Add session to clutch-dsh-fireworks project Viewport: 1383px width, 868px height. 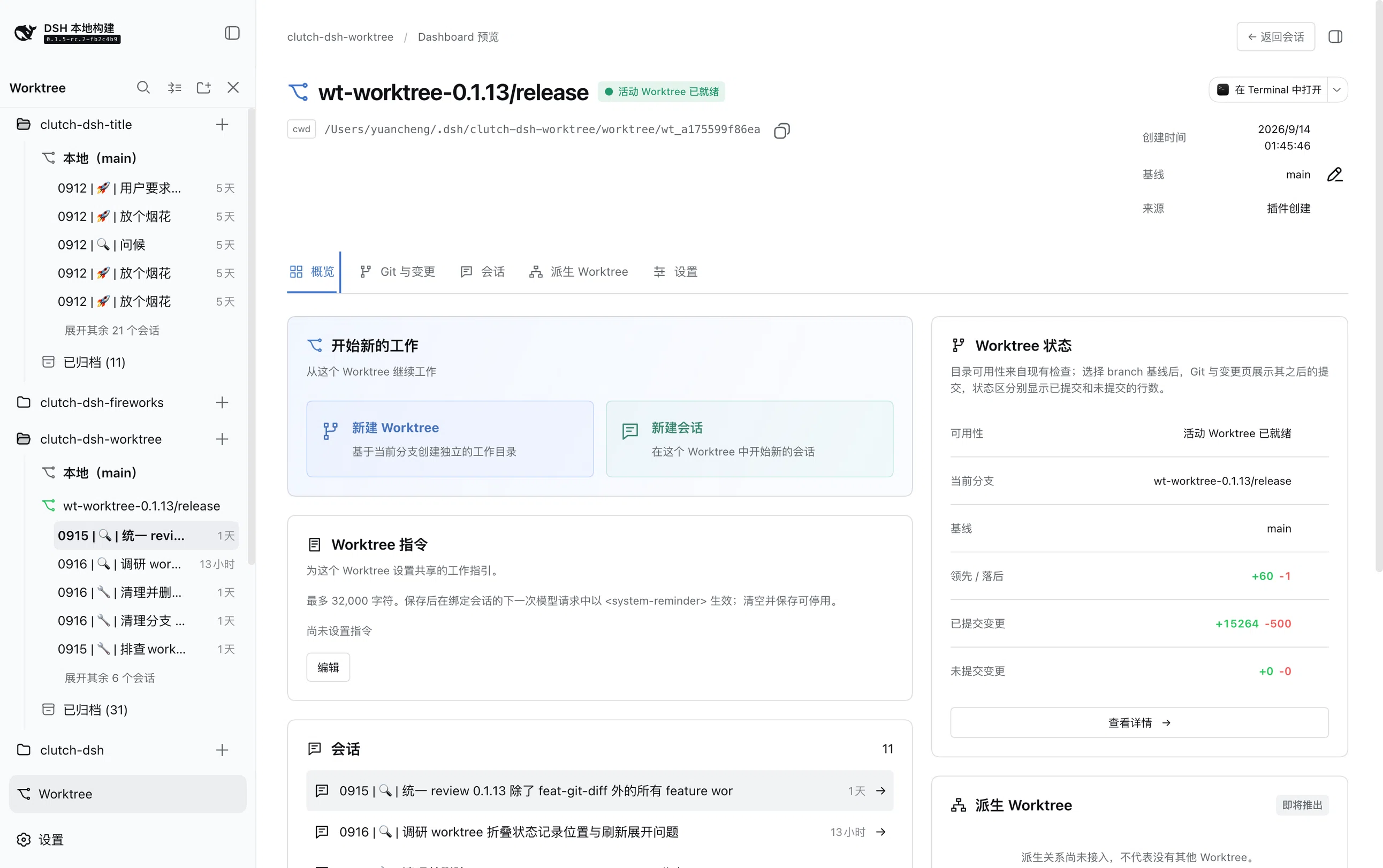click(222, 402)
